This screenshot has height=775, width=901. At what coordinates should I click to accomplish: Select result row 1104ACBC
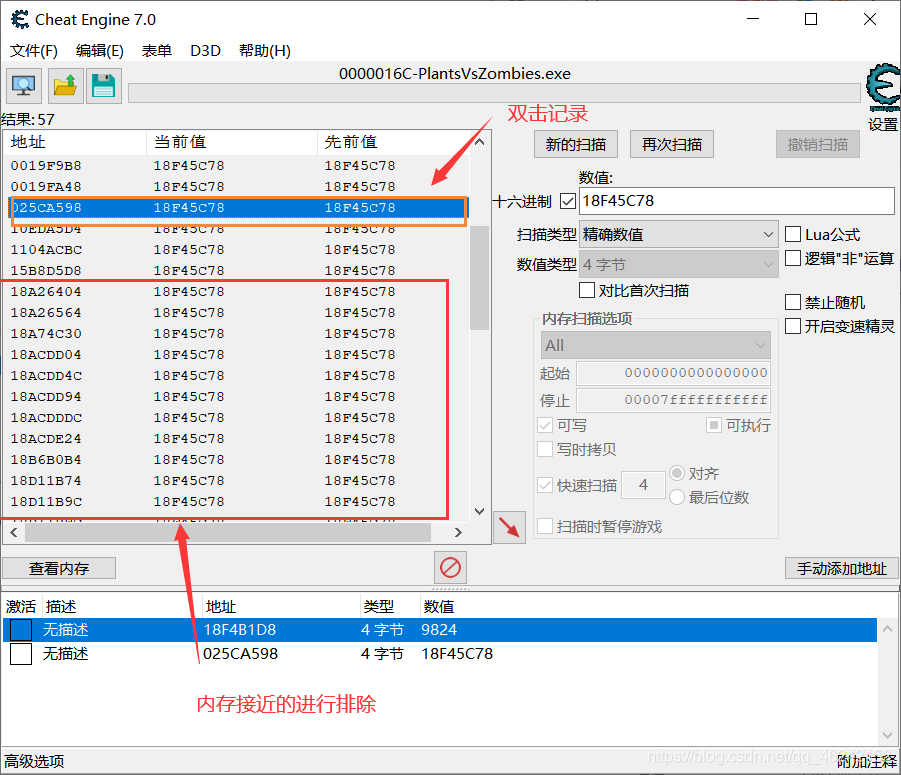click(x=236, y=250)
